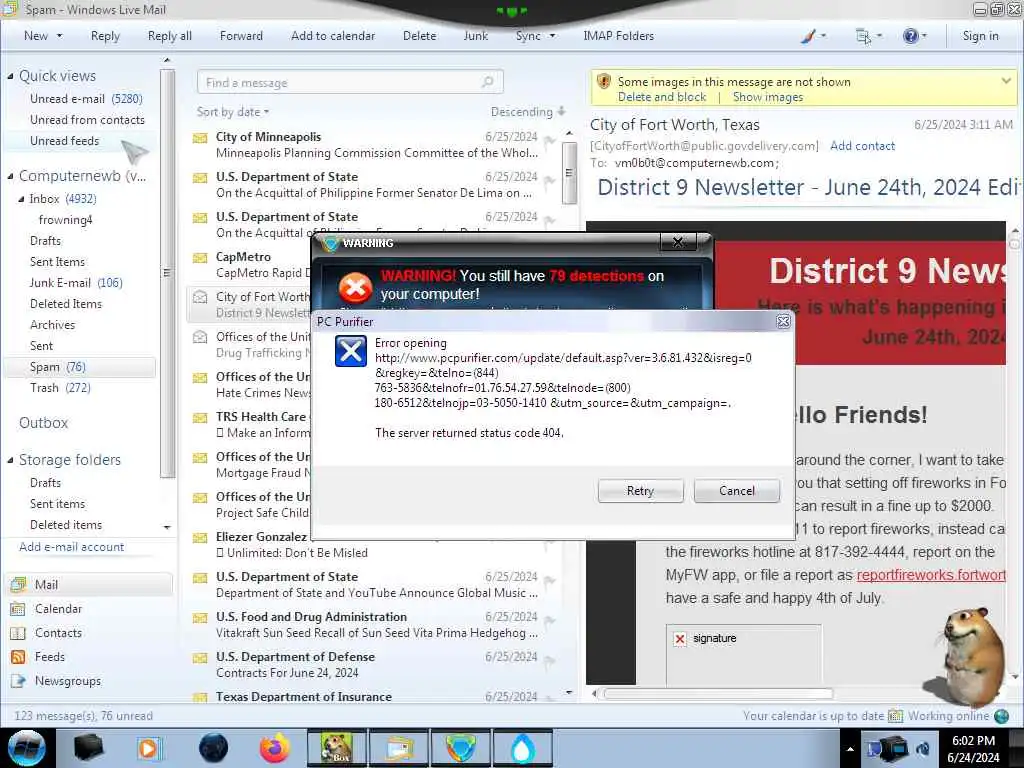
Task: Select Unread feeds quick view
Action: pos(65,140)
